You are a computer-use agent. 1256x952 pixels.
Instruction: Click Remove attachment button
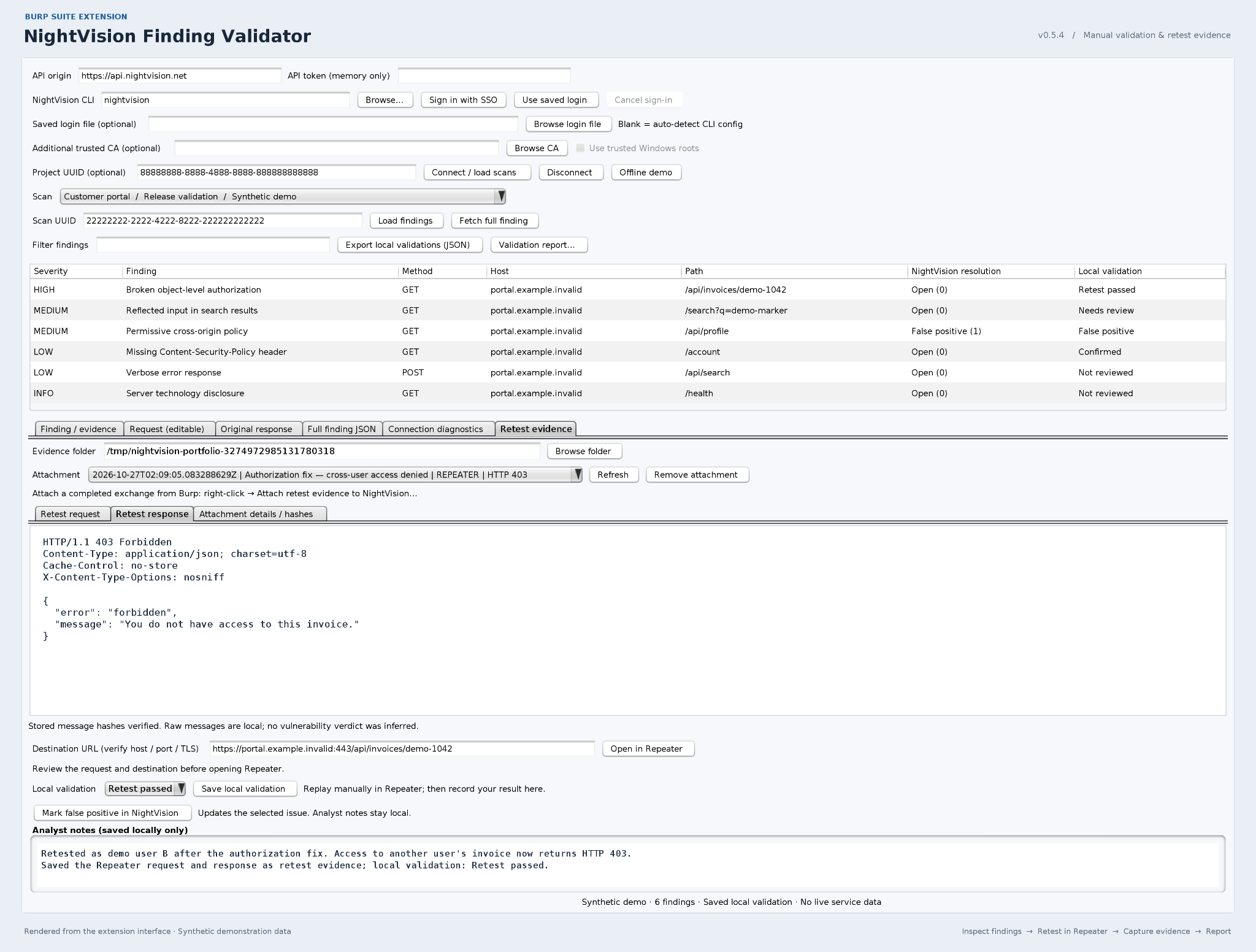pyautogui.click(x=697, y=475)
